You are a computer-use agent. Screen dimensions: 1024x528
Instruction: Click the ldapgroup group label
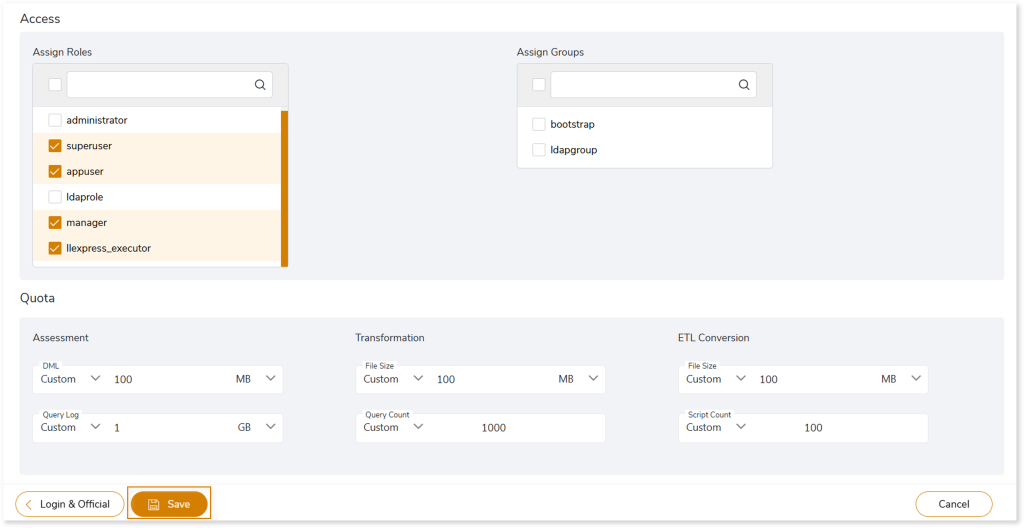[x=574, y=150]
